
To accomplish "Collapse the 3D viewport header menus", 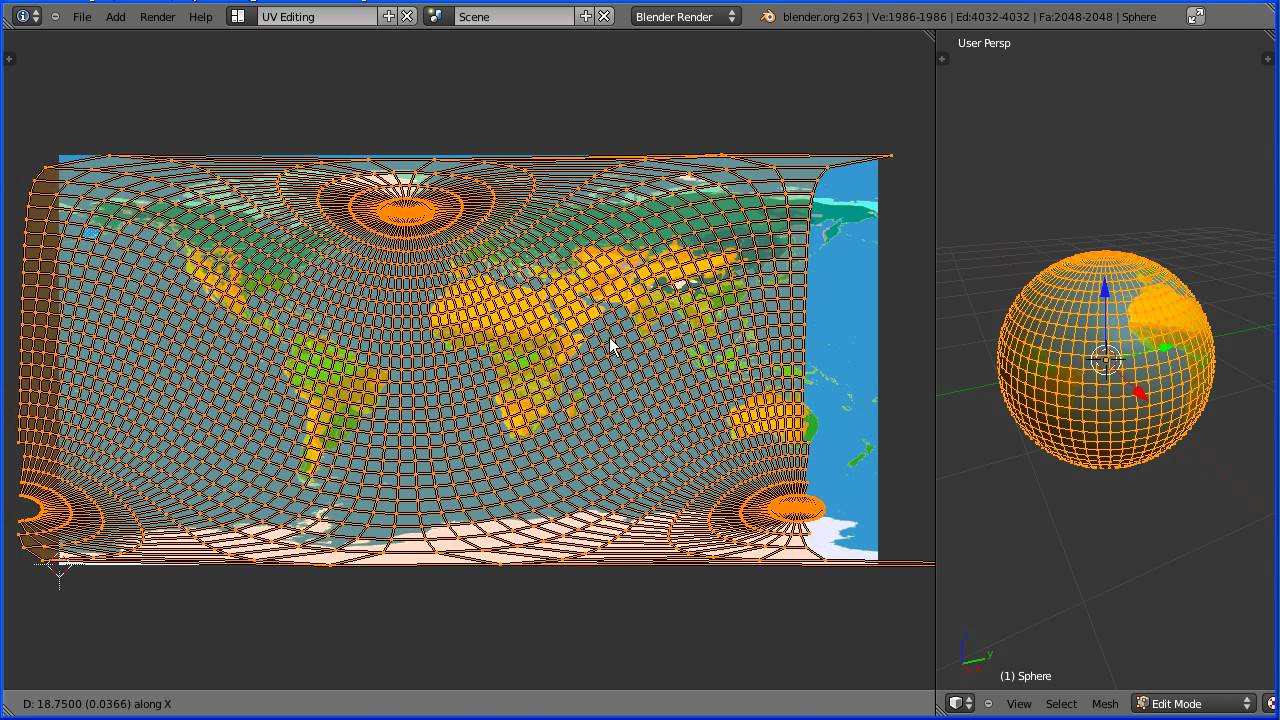I will (988, 703).
